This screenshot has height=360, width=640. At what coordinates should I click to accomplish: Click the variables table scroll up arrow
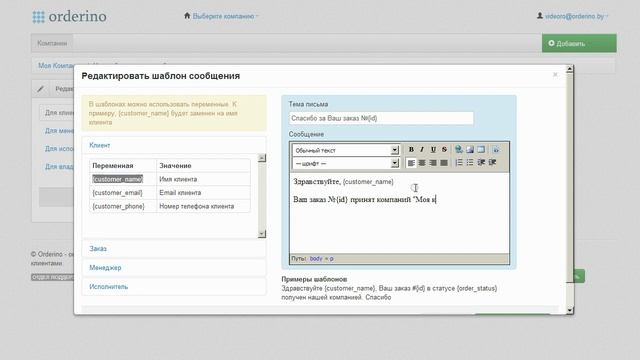[x=262, y=158]
